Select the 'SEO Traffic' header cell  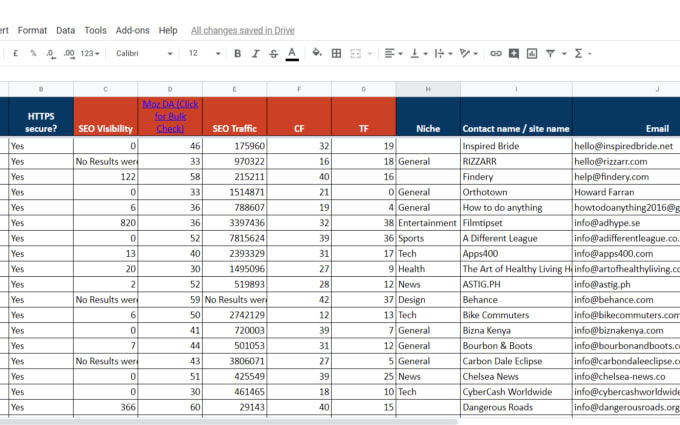tap(235, 116)
